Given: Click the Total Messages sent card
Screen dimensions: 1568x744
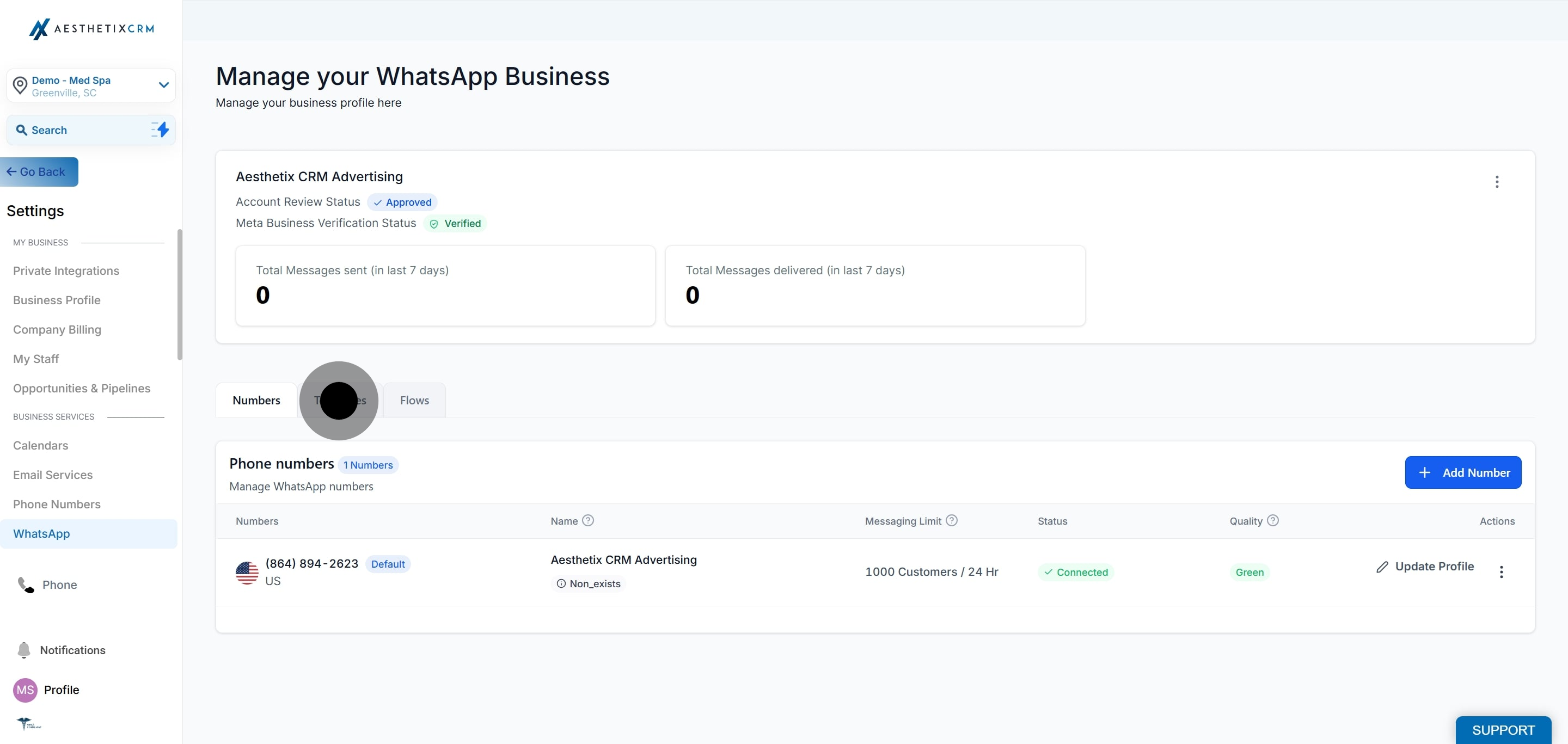Looking at the screenshot, I should (x=445, y=286).
